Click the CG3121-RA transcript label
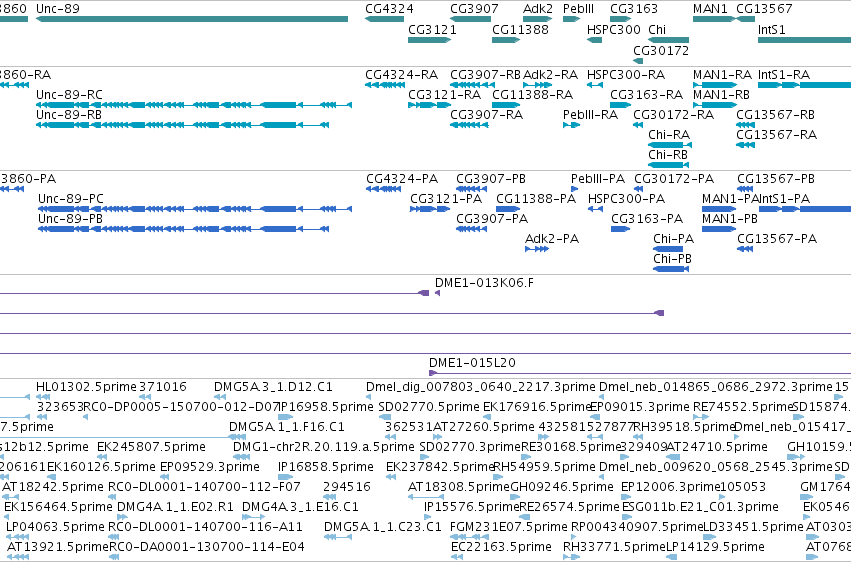Screen dimensions: 851x562 click(x=444, y=94)
